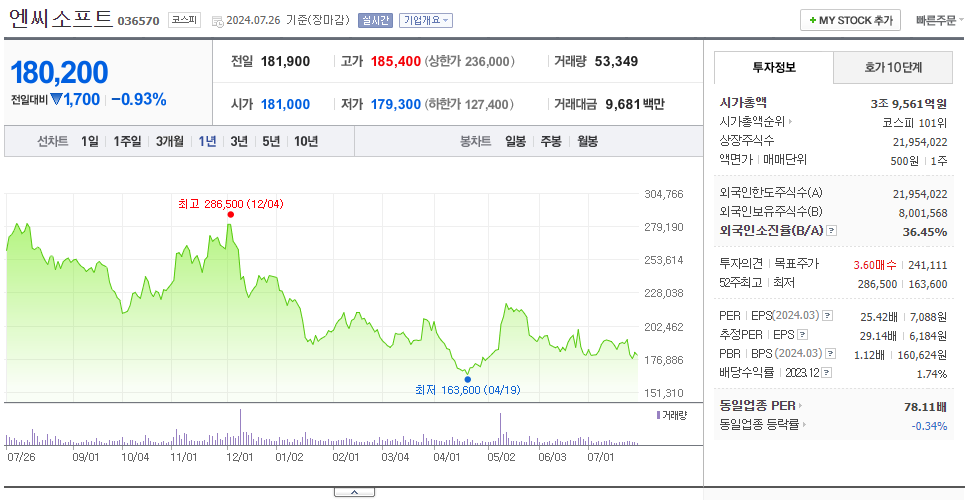Viewport: 968px width, 500px height.
Task: Open the 빠른주문 dropdown
Action: (x=940, y=20)
